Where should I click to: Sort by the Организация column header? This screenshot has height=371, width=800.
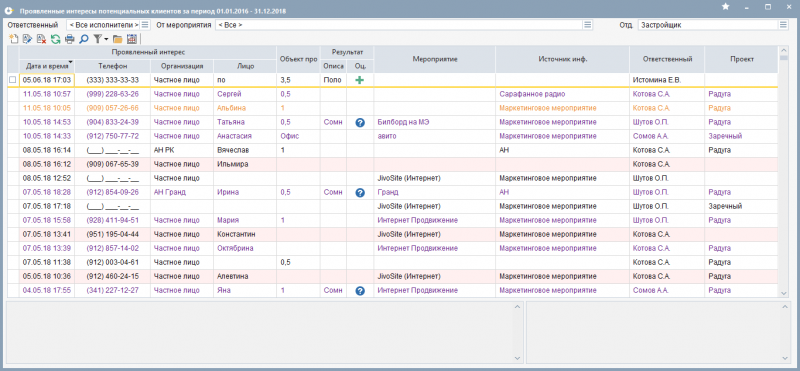tap(182, 66)
